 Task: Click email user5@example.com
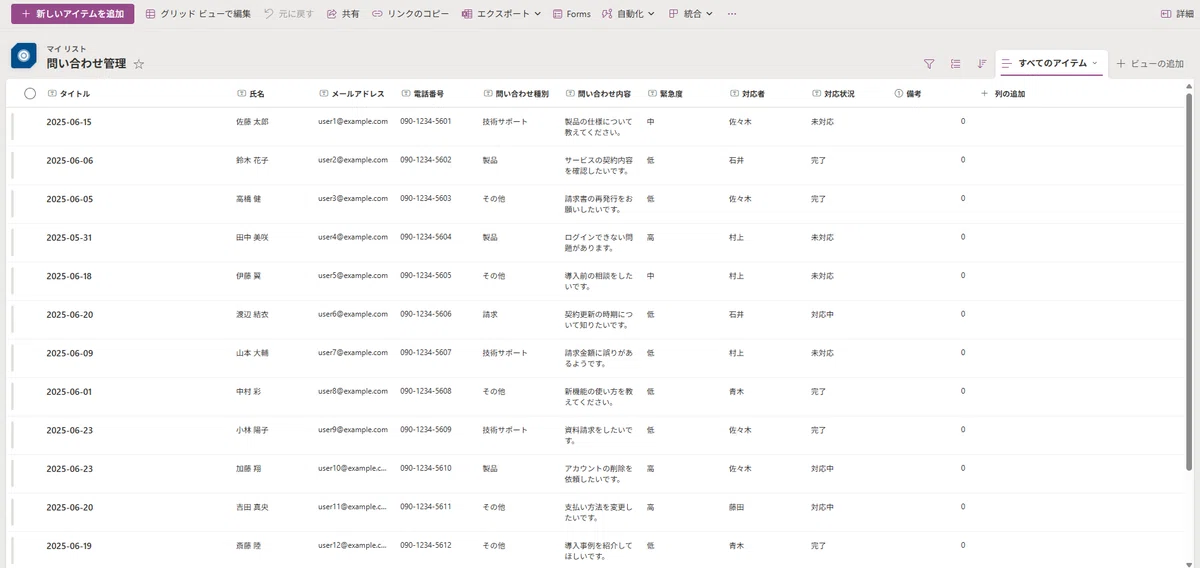(x=352, y=275)
